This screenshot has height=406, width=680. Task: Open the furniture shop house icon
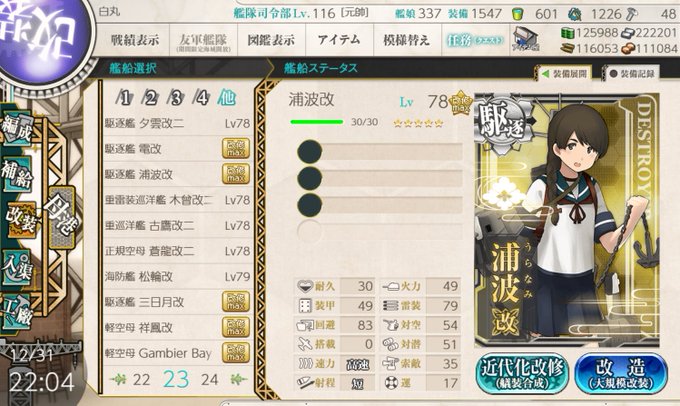525,39
